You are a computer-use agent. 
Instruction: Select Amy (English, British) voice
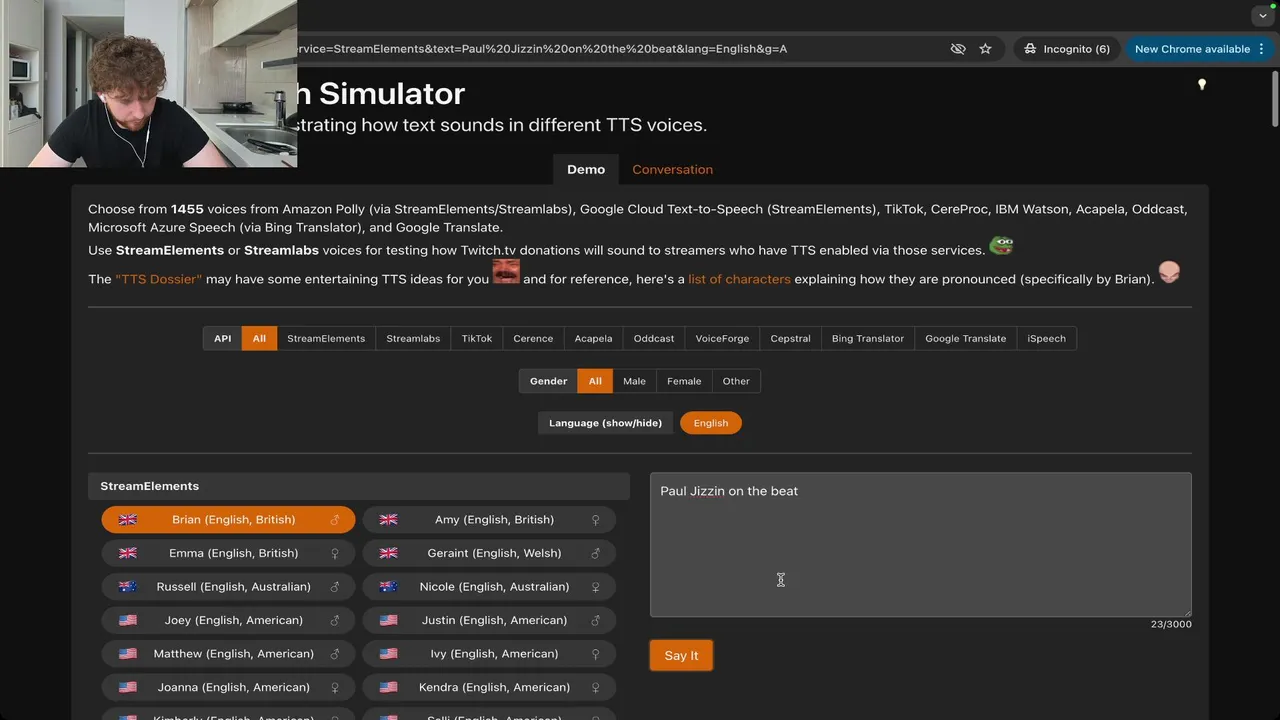click(489, 520)
